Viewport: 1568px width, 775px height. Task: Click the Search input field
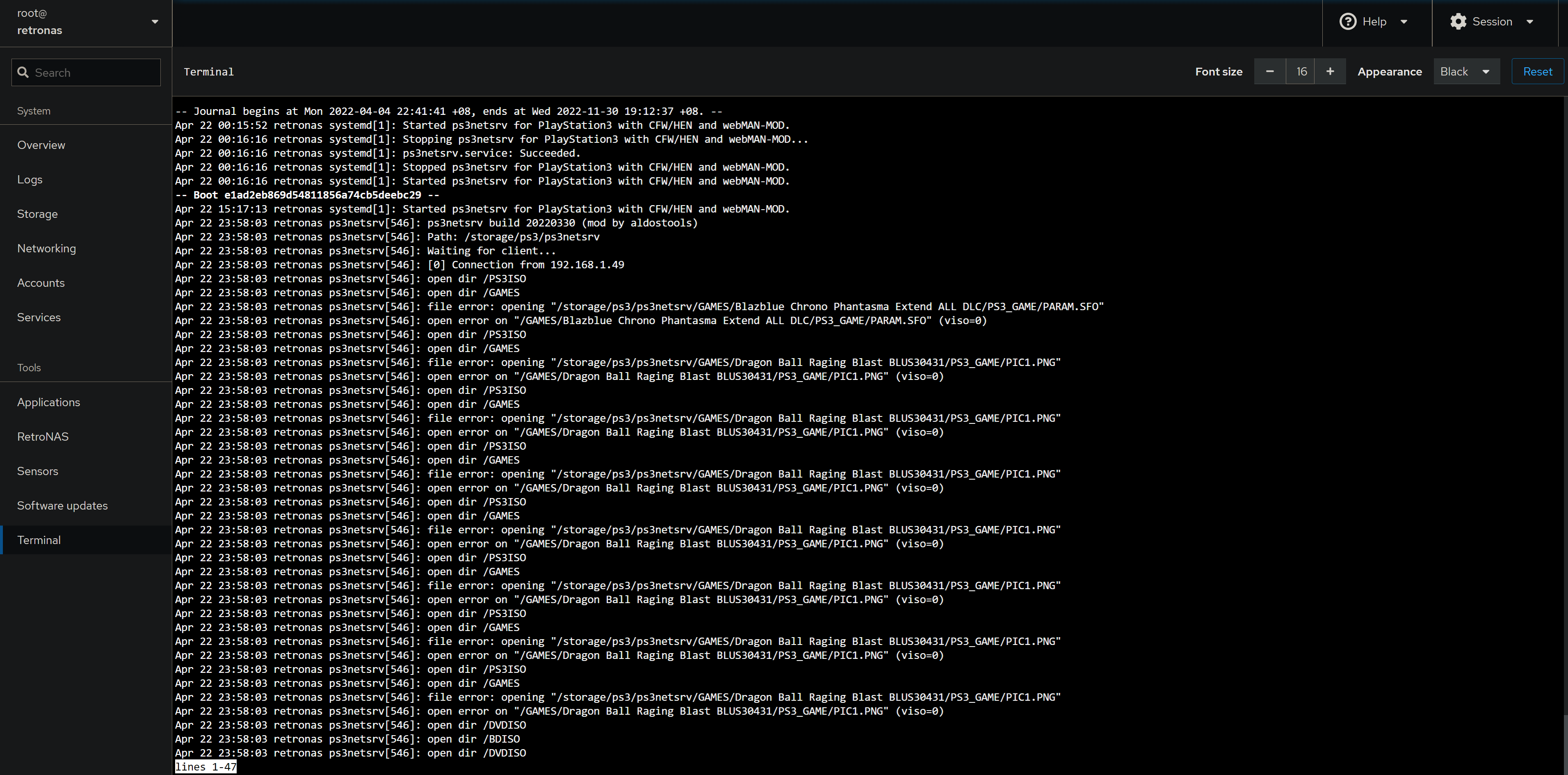point(85,72)
